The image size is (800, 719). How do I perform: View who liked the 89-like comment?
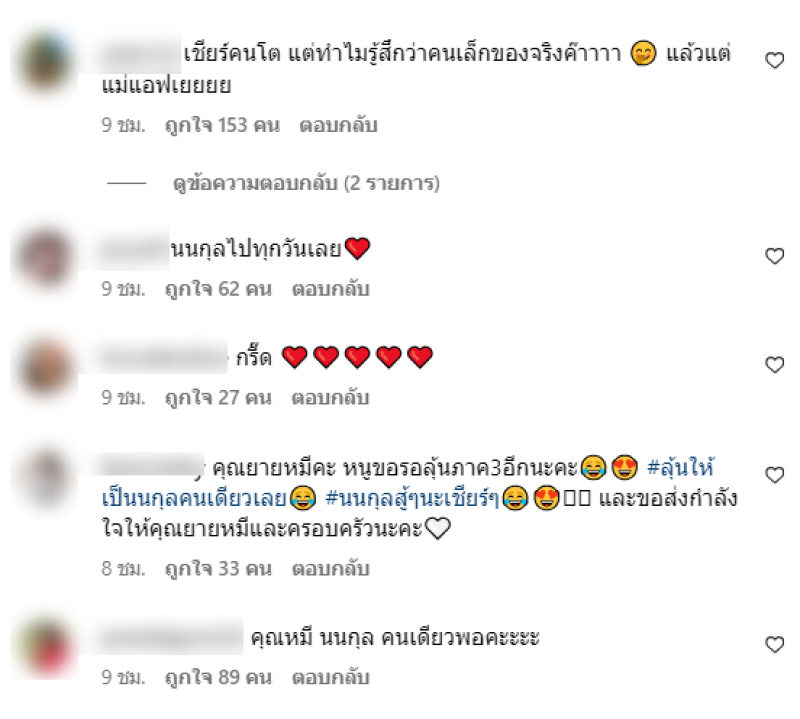point(218,677)
